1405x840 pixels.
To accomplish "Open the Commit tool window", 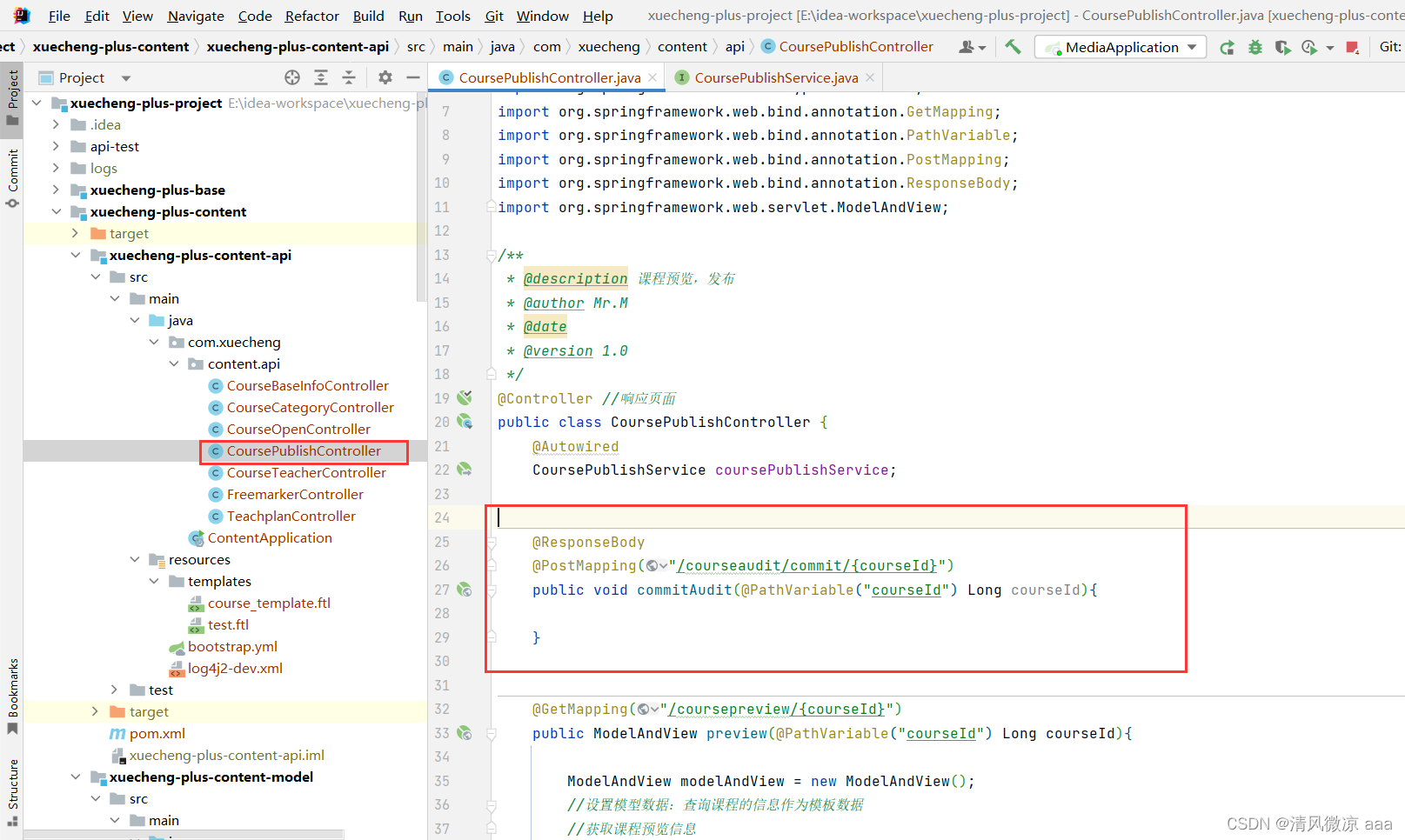I will tap(12, 178).
